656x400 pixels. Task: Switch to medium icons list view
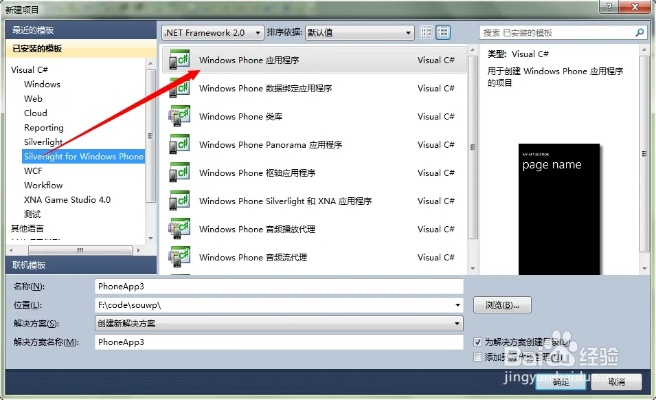point(443,32)
